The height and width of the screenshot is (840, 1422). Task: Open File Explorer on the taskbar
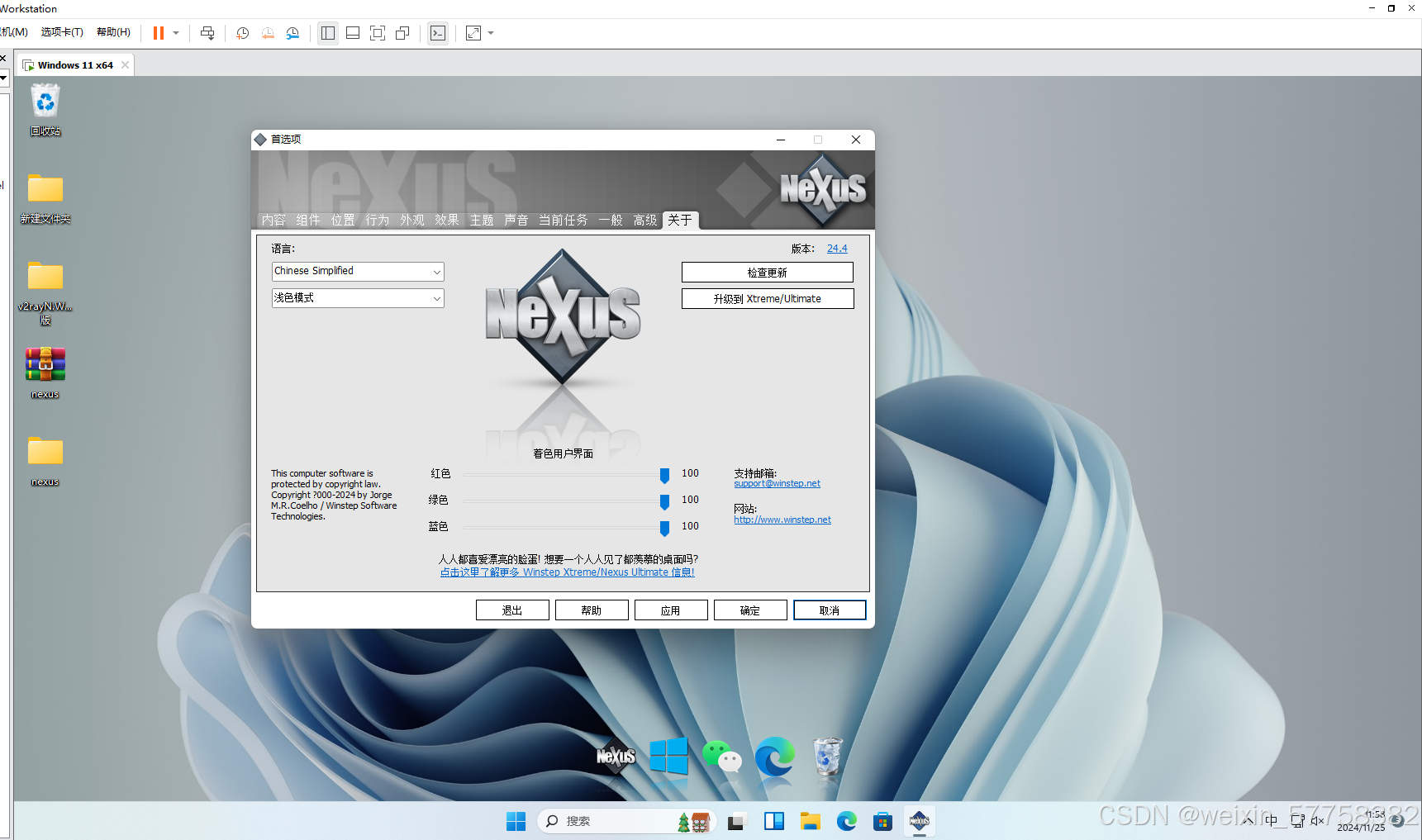click(811, 821)
